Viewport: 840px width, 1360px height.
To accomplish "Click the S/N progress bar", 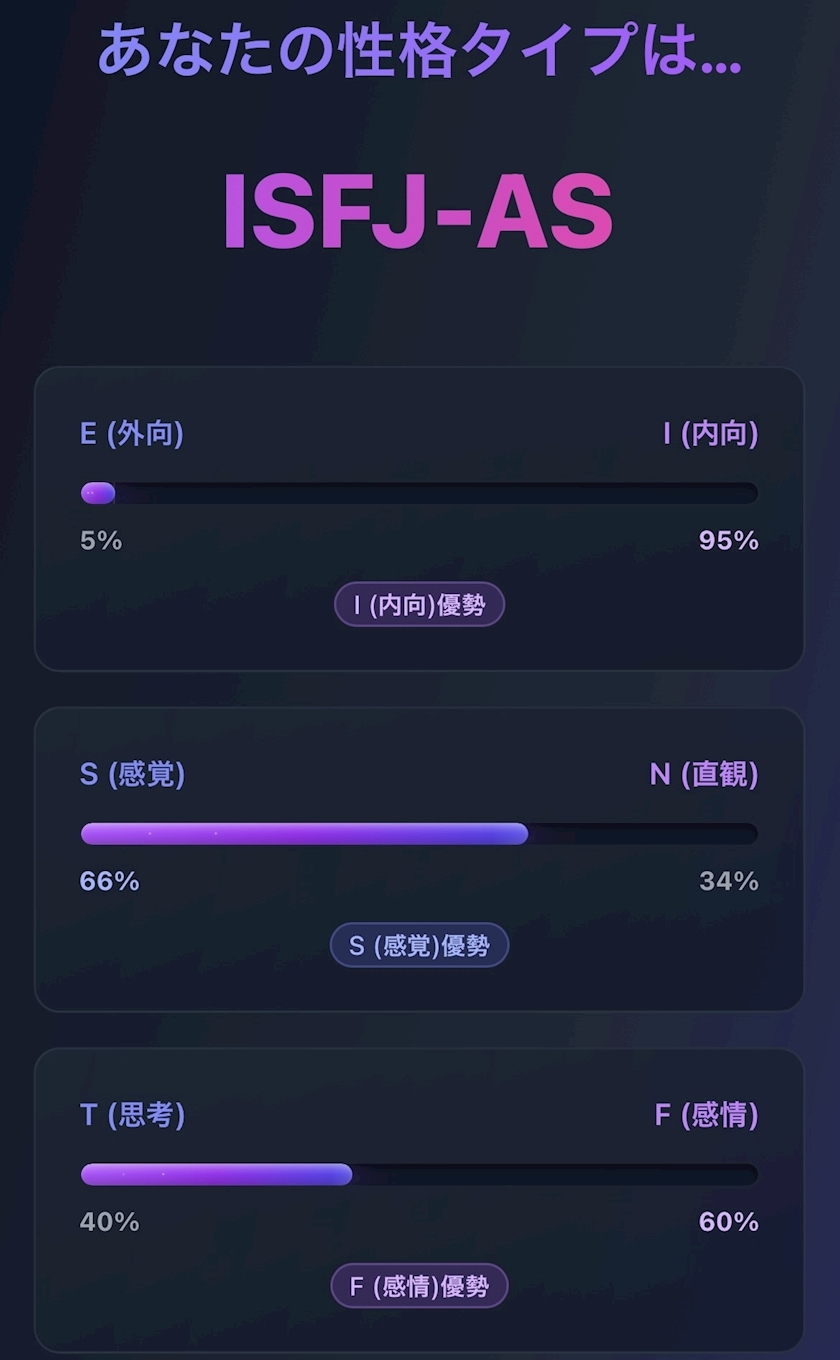I will (x=419, y=834).
